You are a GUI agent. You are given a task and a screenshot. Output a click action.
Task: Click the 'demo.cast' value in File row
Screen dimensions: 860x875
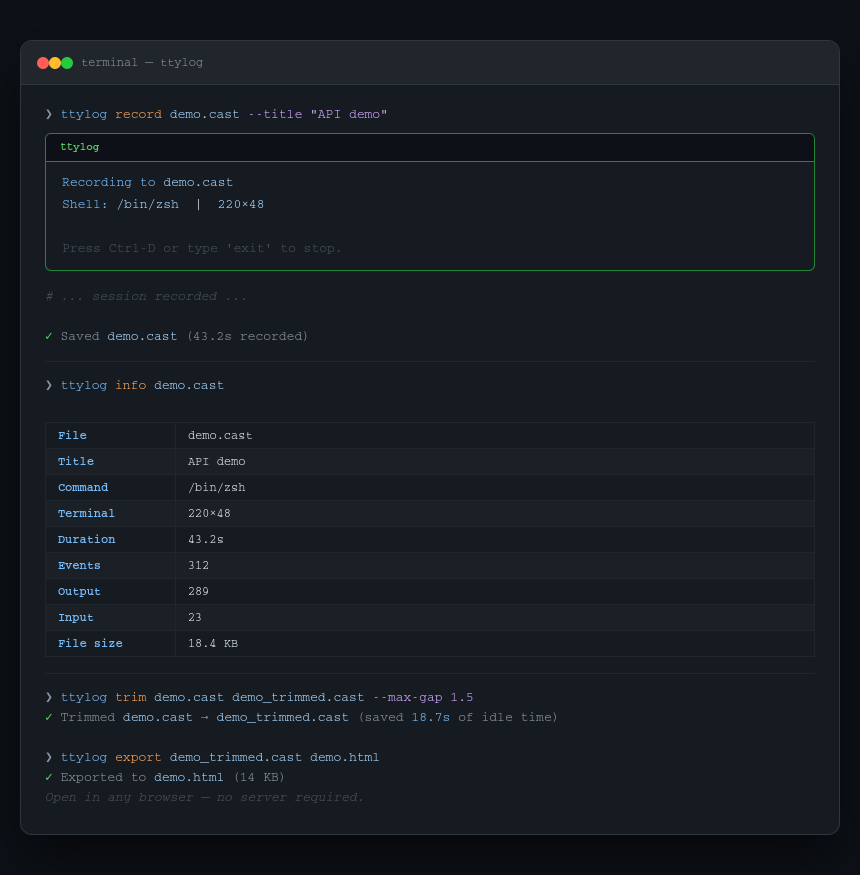[x=220, y=435]
